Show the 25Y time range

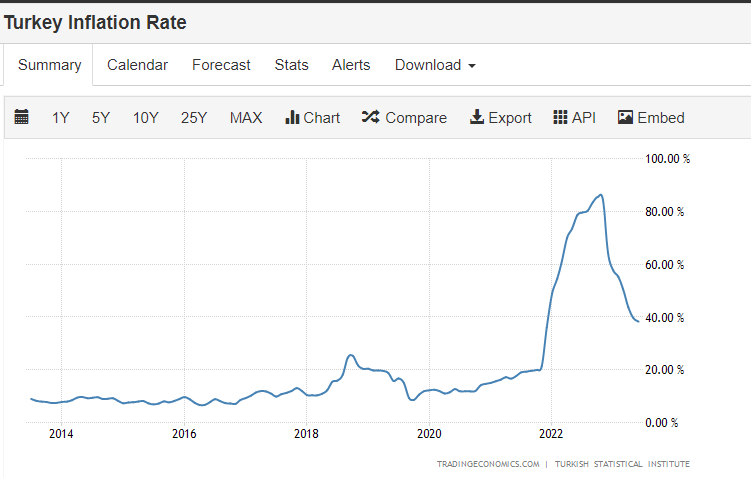click(x=194, y=117)
